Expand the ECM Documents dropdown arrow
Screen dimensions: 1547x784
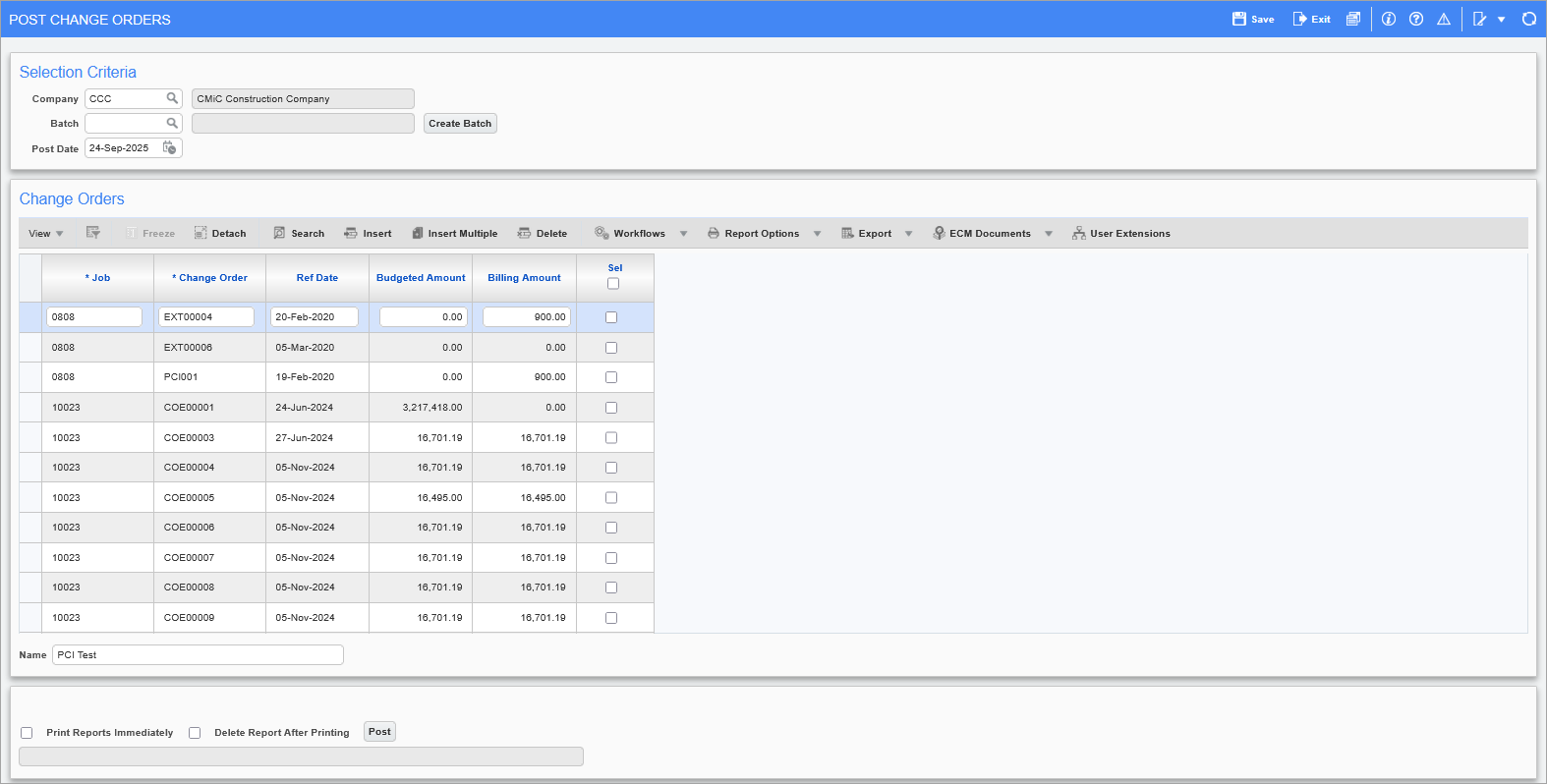(x=1049, y=234)
